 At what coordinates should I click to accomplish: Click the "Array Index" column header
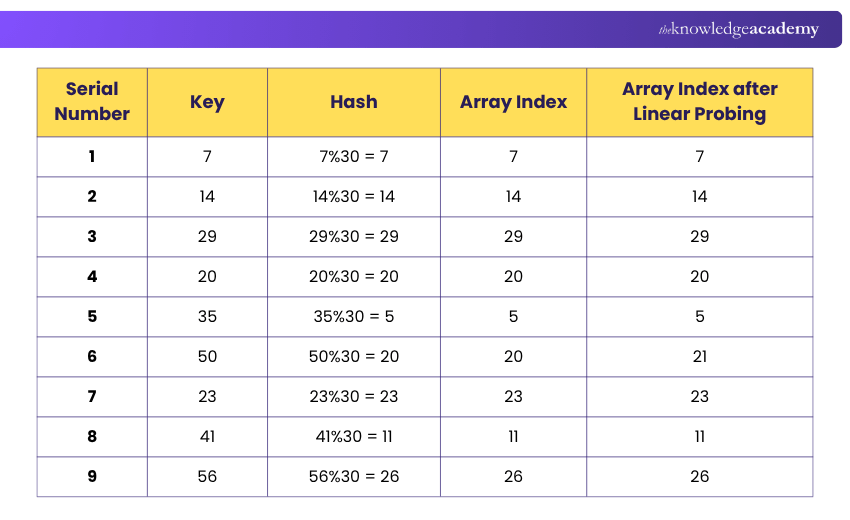[x=513, y=102]
